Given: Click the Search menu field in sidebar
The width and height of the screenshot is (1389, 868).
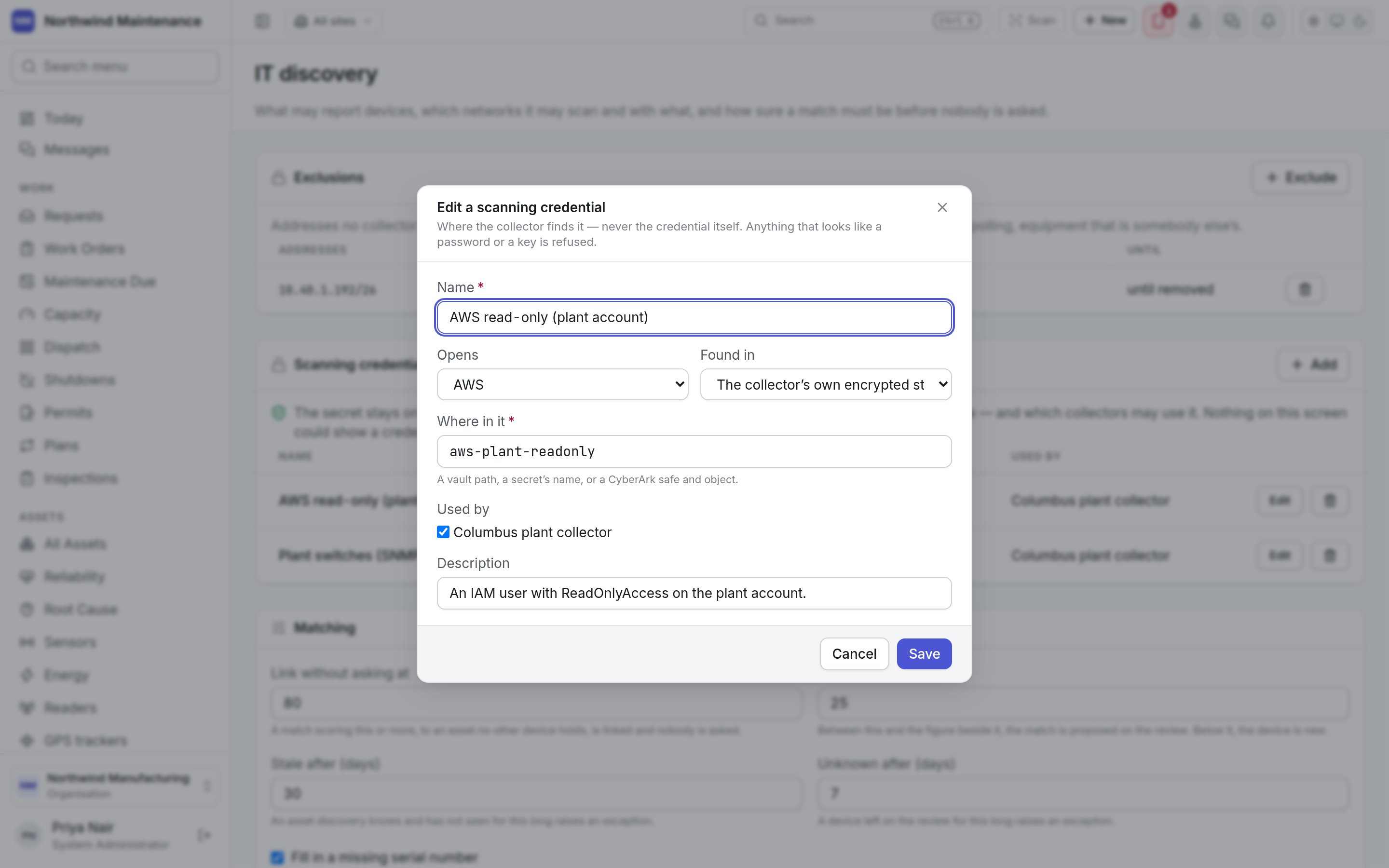Looking at the screenshot, I should tap(115, 67).
